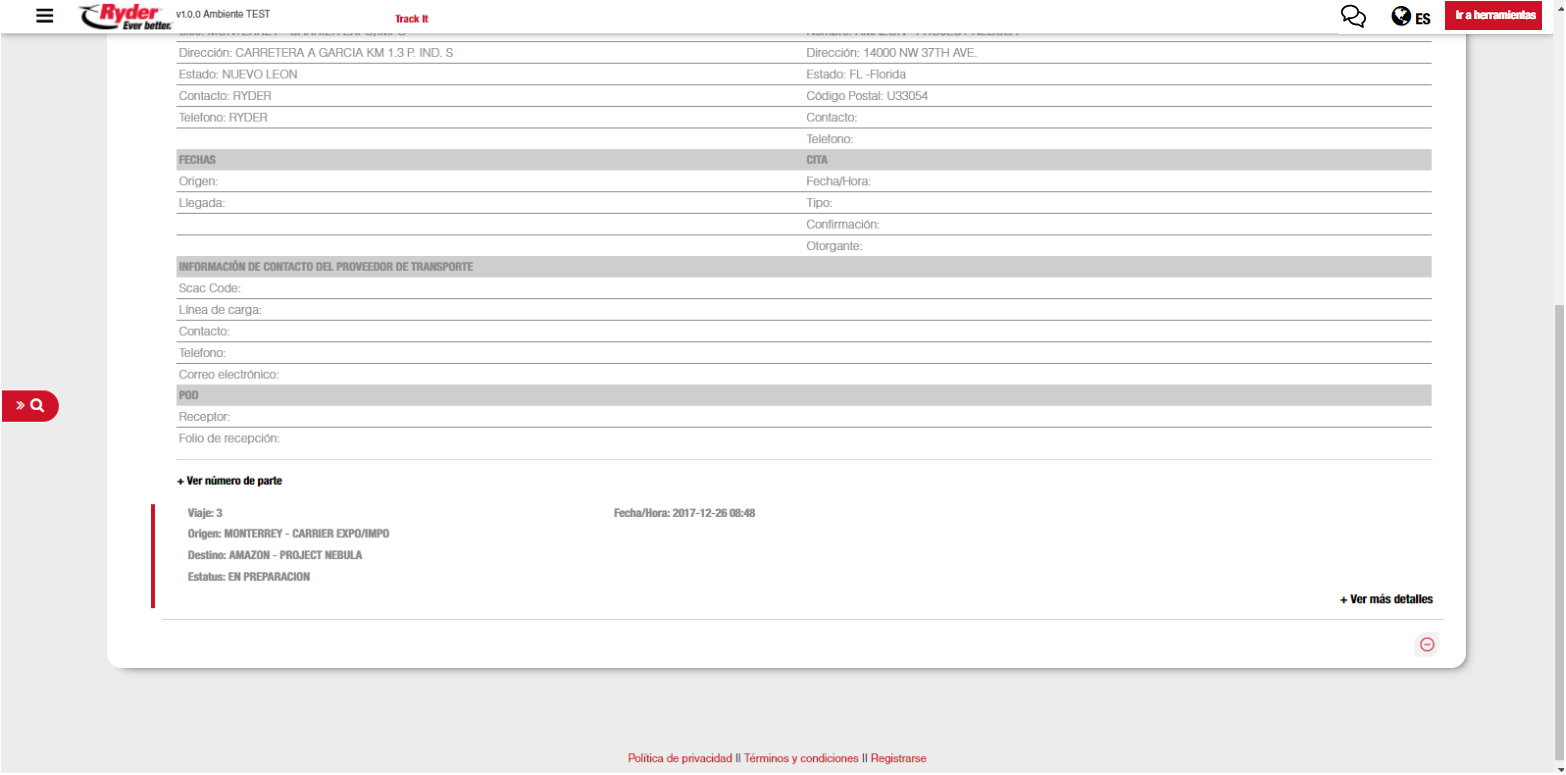Open the hamburger navigation menu
The height and width of the screenshot is (775, 1566).
pyautogui.click(x=44, y=16)
